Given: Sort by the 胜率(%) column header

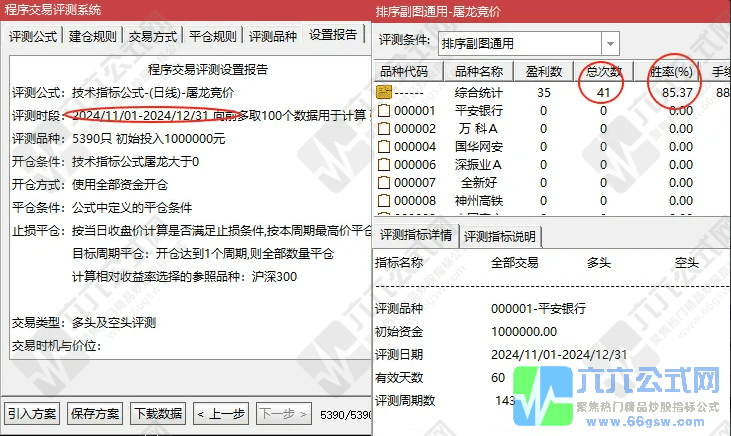Looking at the screenshot, I should tap(671, 71).
